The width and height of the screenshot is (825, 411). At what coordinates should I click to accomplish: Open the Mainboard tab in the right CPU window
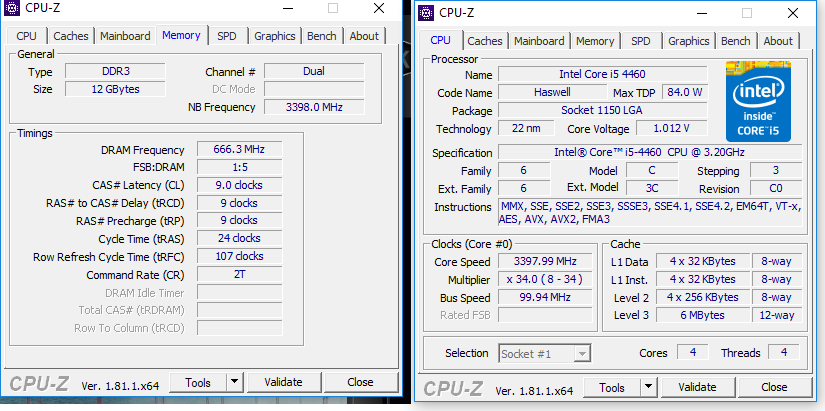pos(539,41)
